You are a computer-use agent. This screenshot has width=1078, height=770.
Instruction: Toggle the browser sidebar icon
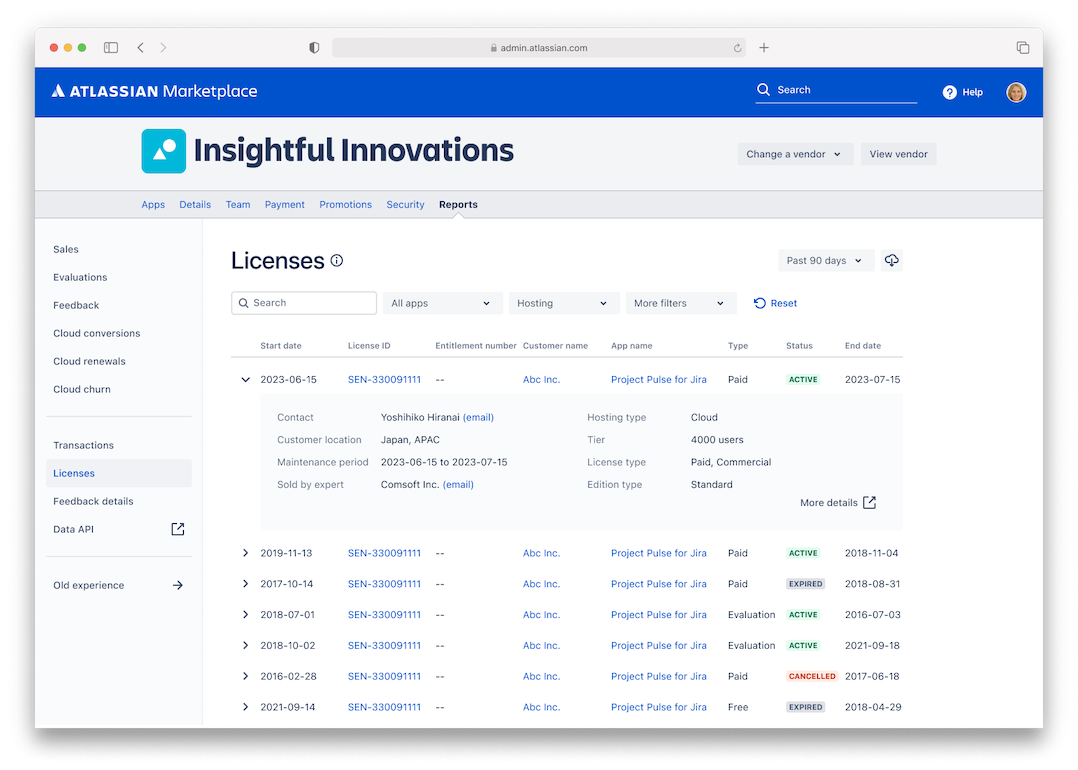point(111,48)
